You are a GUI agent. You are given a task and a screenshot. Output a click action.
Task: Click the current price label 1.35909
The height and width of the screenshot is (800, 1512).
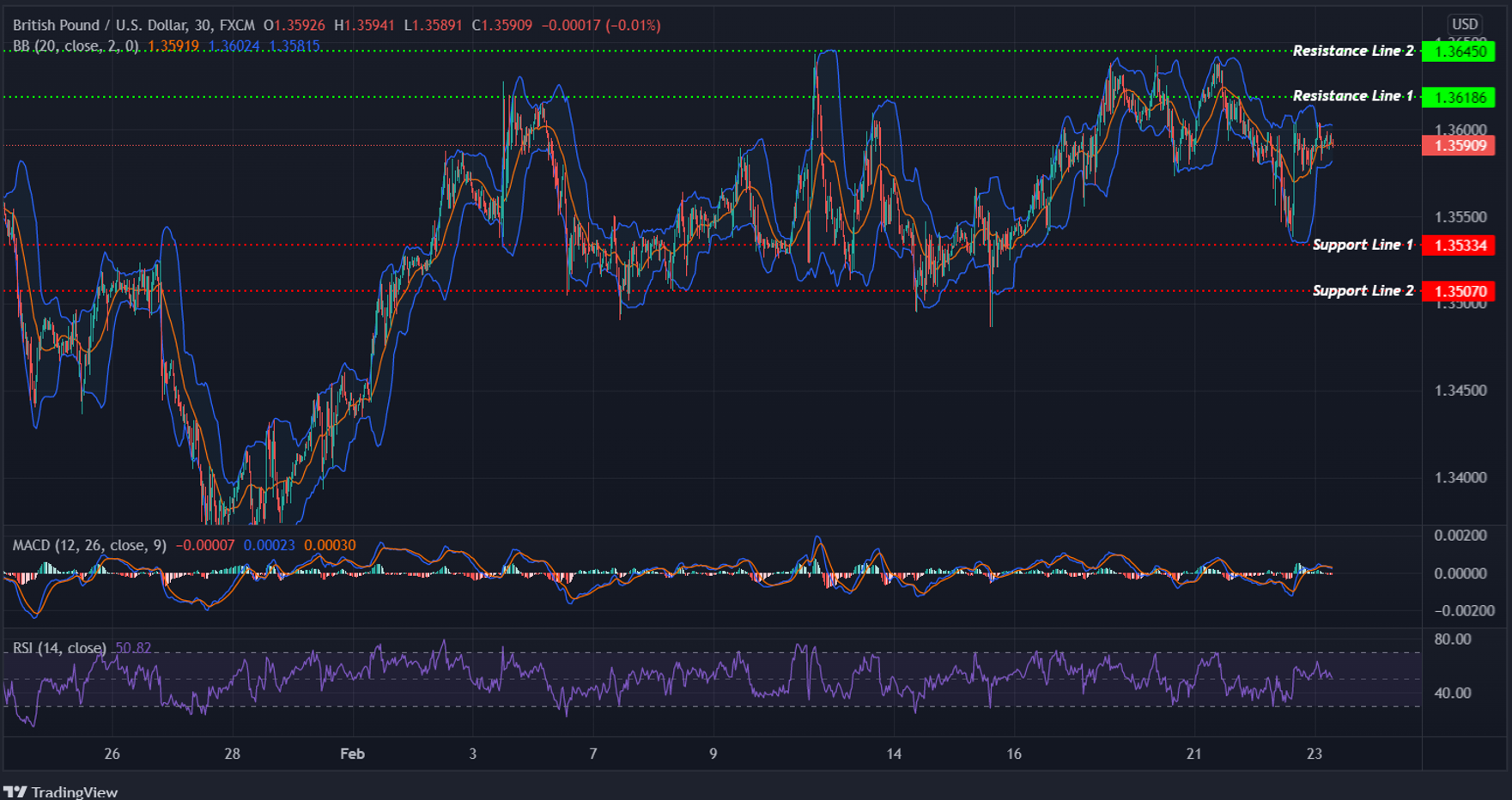click(x=1460, y=147)
